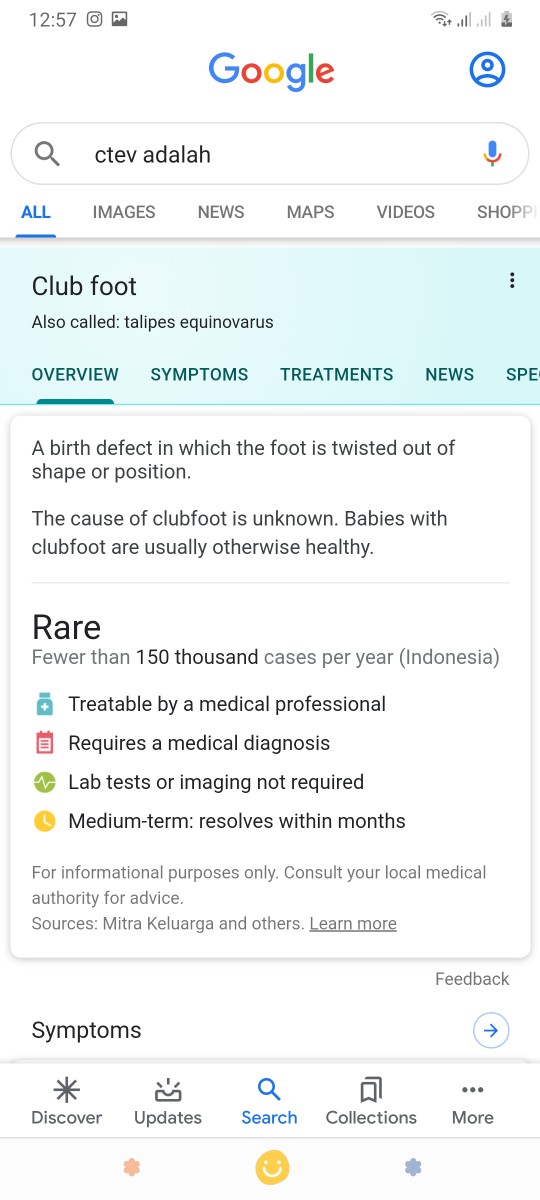Click the Google logo
Viewport: 540px width, 1200px height.
(272, 70)
